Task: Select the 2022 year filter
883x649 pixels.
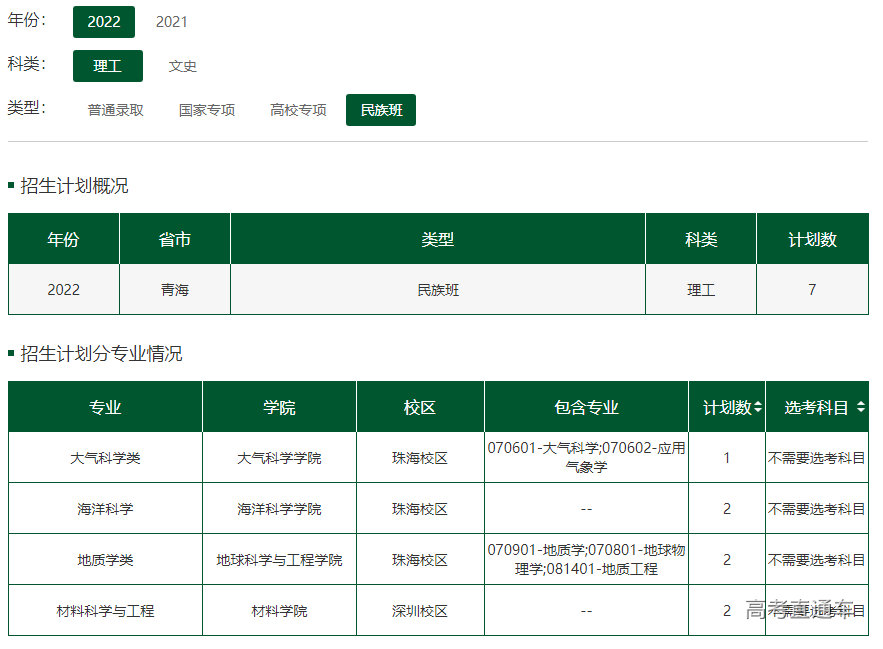Action: pyautogui.click(x=103, y=22)
